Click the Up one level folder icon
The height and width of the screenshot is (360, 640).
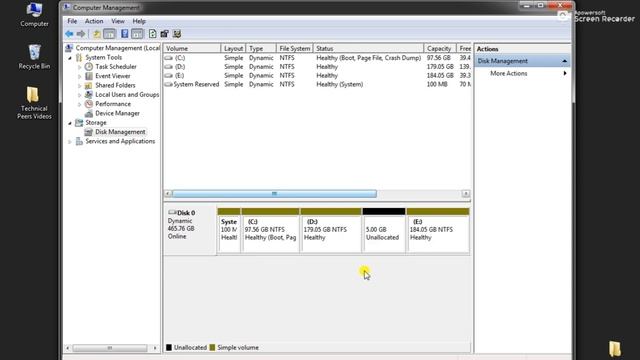[x=97, y=34]
